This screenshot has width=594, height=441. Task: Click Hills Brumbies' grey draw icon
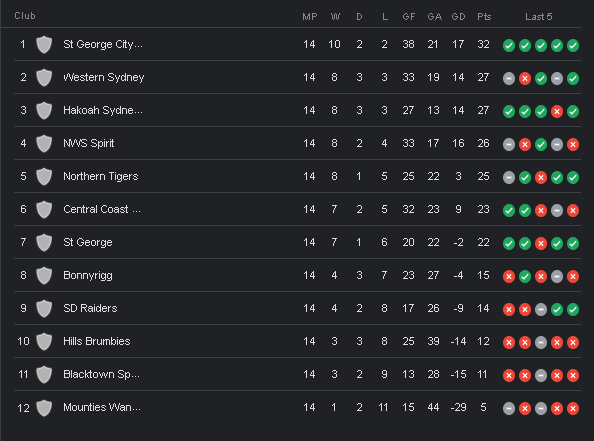click(x=541, y=342)
